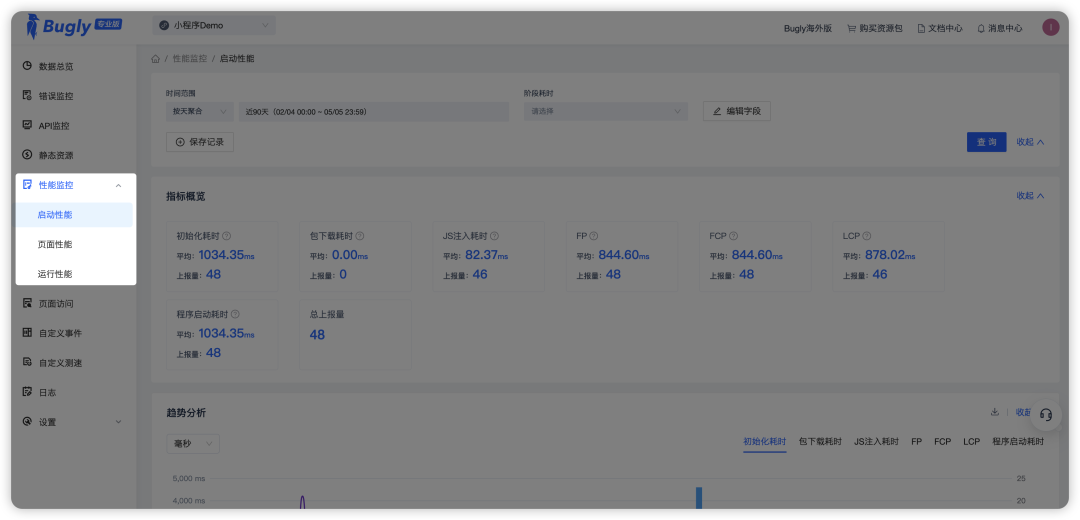Select 启动性能 submenu item
Image resolution: width=1080 pixels, height=520 pixels.
tap(74, 215)
